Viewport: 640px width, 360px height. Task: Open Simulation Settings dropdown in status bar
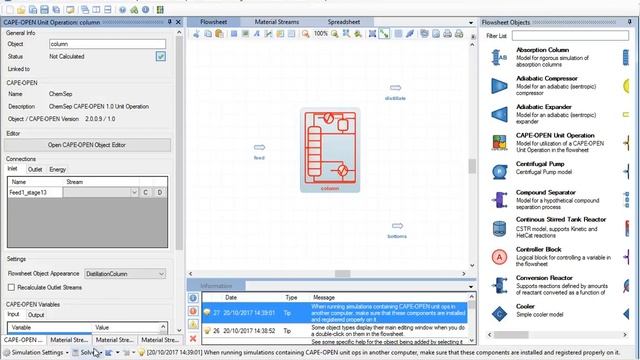coord(67,353)
